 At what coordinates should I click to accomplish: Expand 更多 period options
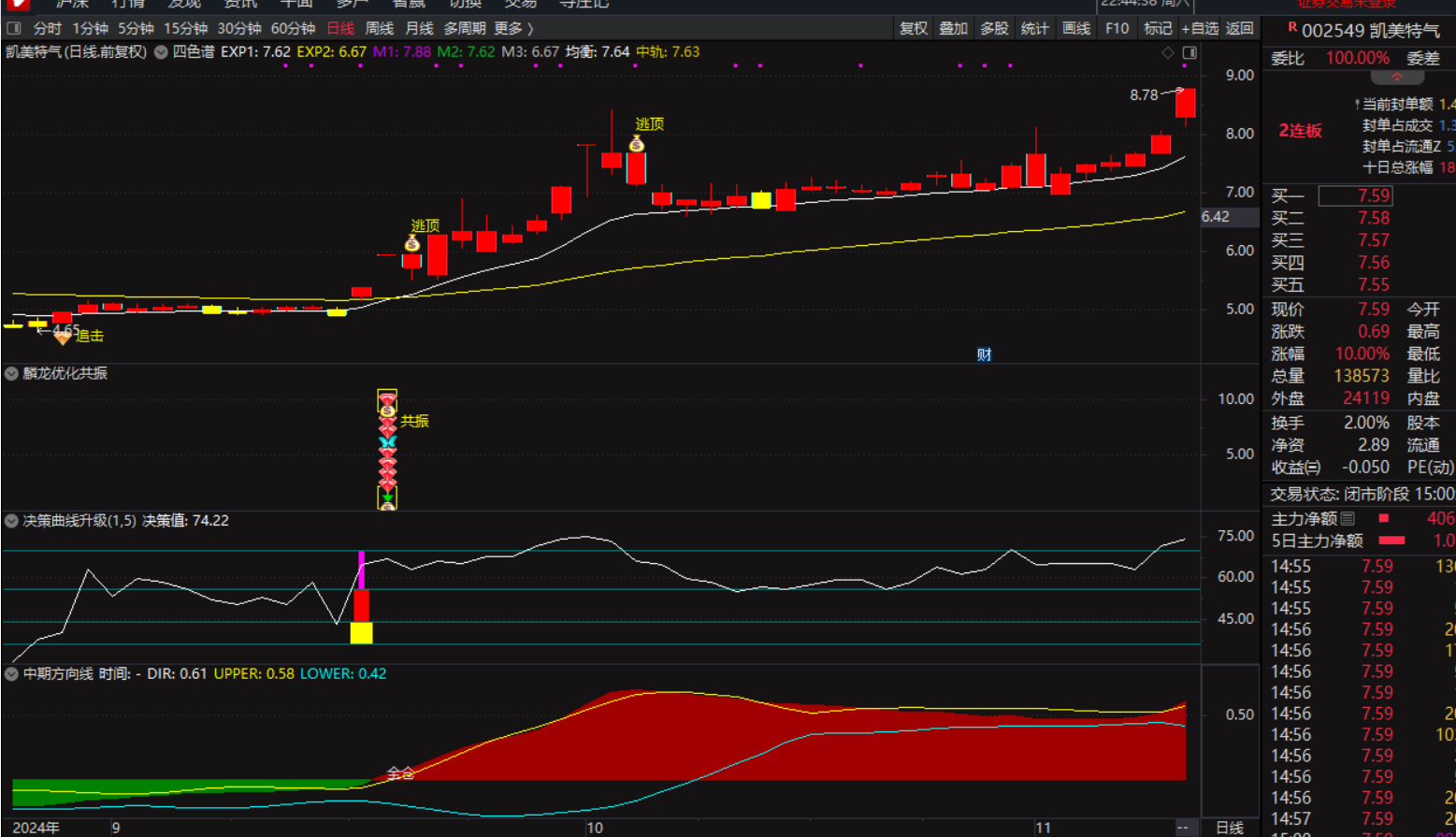(x=513, y=29)
